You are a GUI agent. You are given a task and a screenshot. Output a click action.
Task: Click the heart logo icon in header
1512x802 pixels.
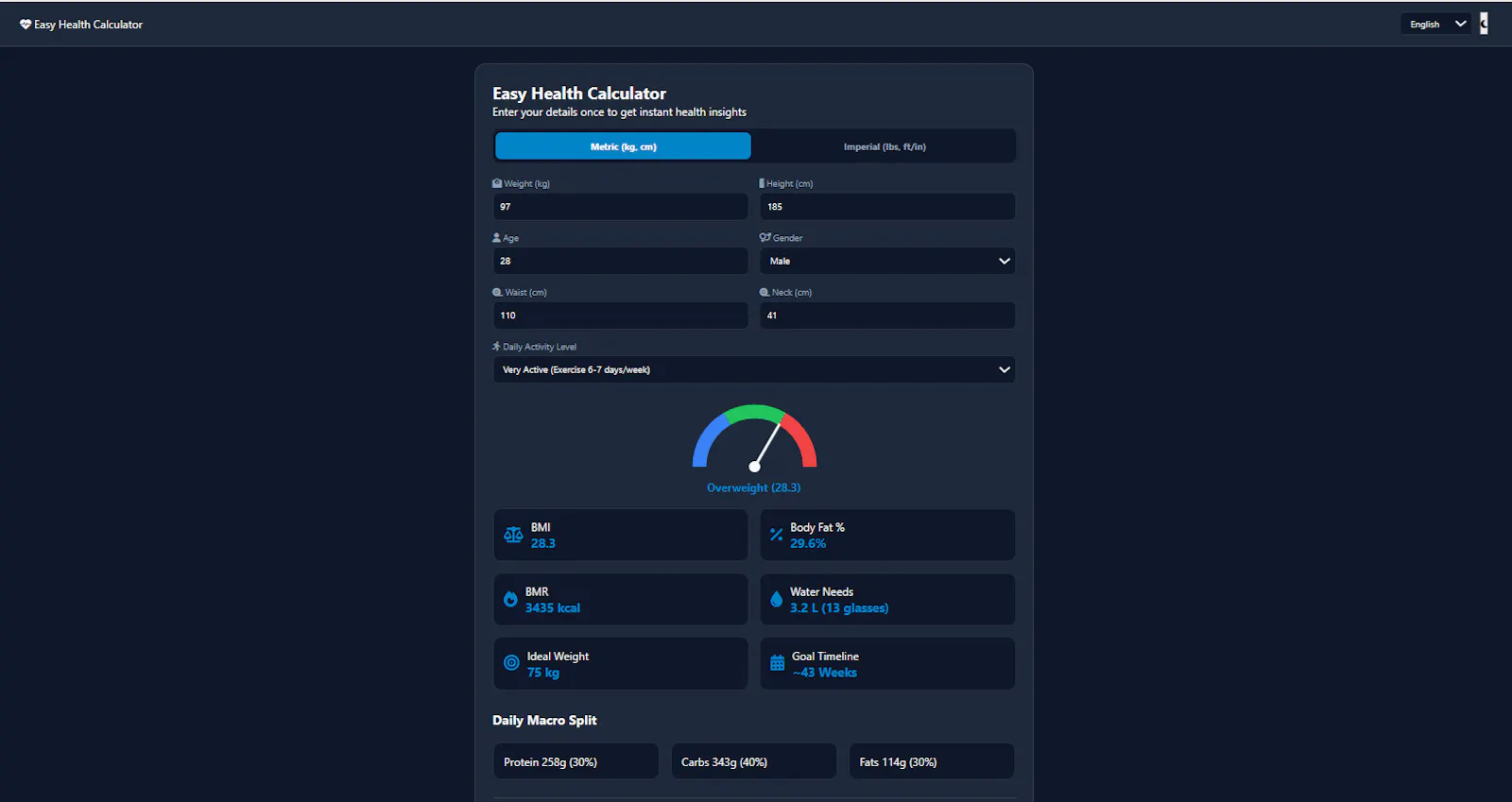26,25
